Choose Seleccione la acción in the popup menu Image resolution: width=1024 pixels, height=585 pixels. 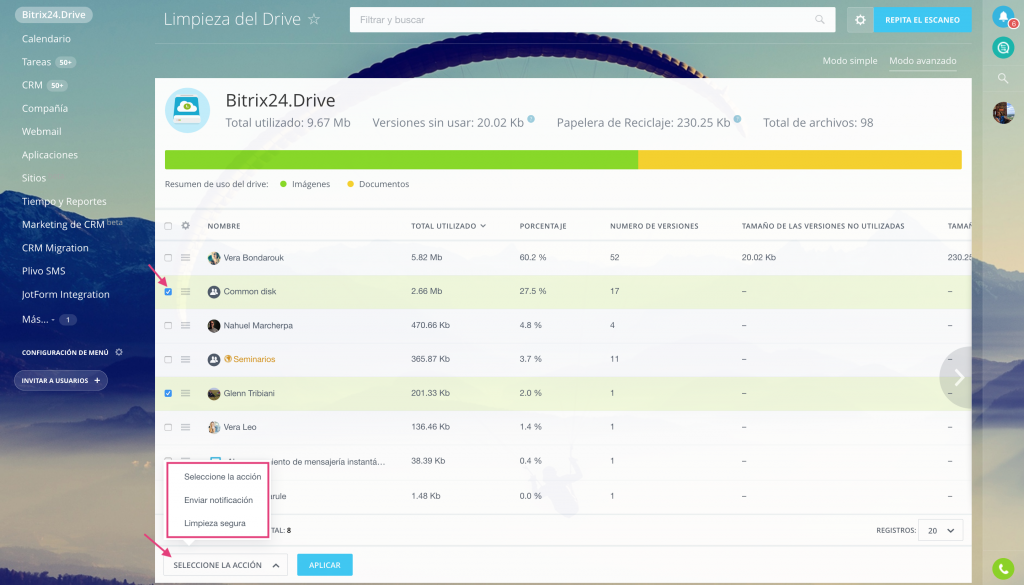pyautogui.click(x=222, y=477)
